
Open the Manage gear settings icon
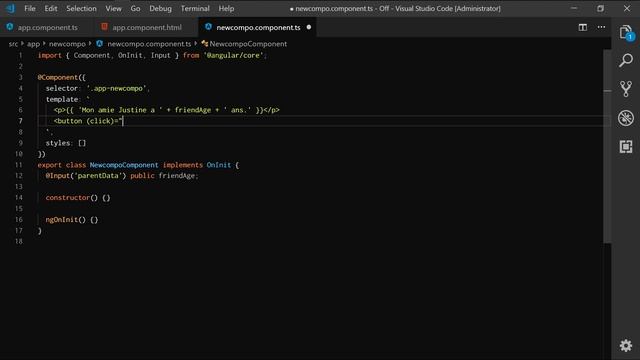[x=626, y=345]
